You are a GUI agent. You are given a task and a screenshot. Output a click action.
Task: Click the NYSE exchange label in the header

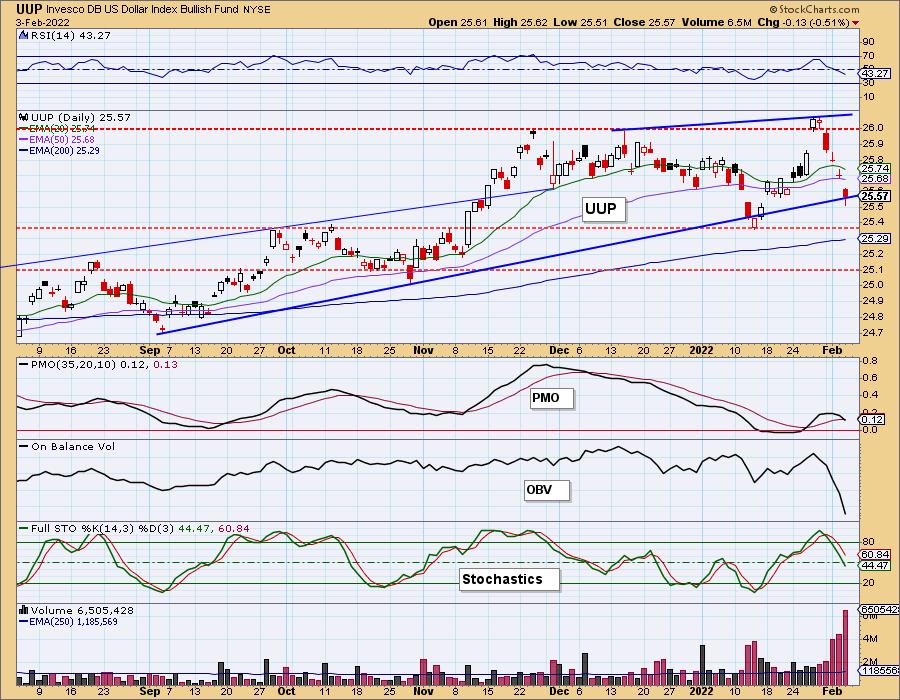pos(255,10)
